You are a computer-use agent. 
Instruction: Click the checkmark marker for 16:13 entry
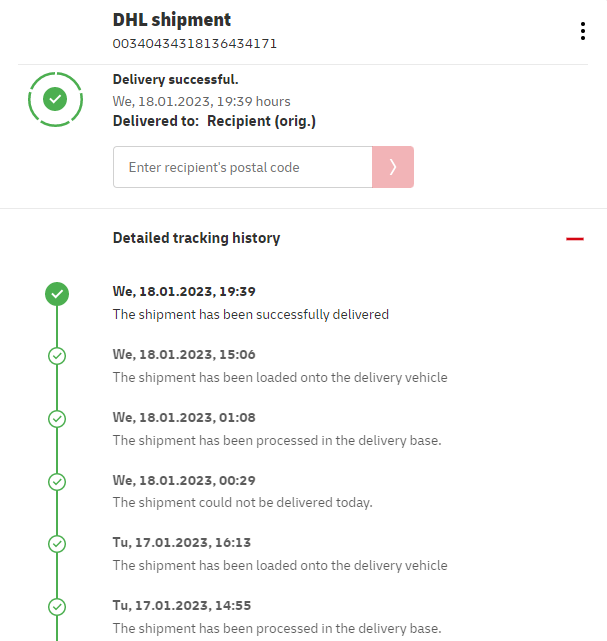[57, 544]
